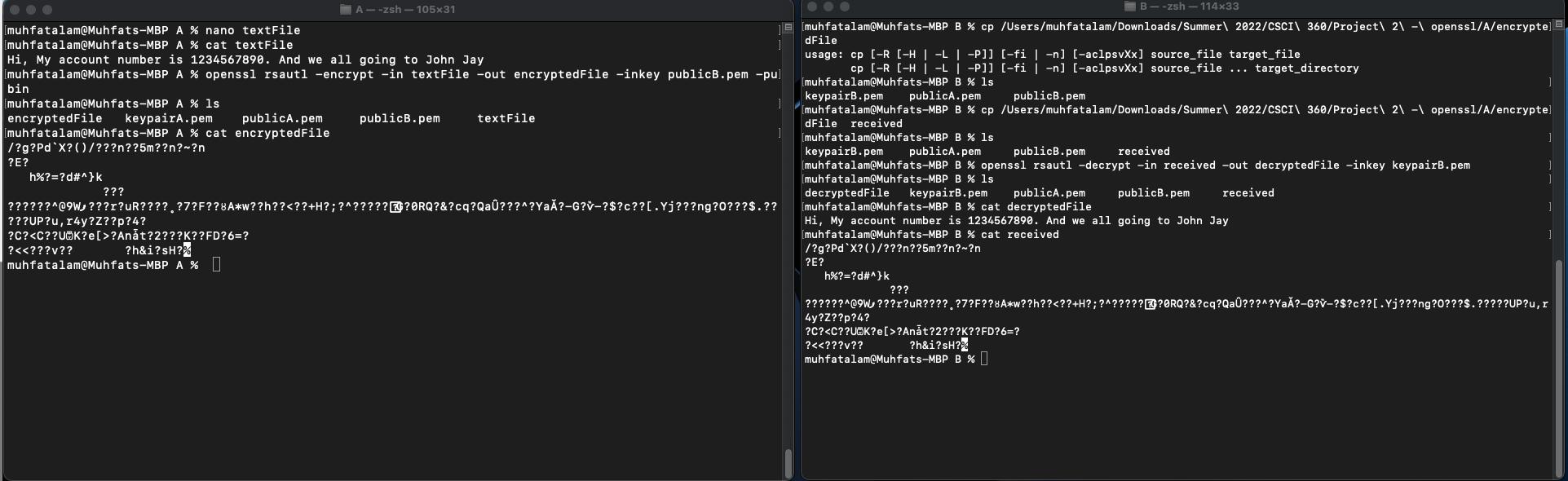This screenshot has height=481, width=1568.
Task: Minimize terminal window B
Action: pos(828,7)
